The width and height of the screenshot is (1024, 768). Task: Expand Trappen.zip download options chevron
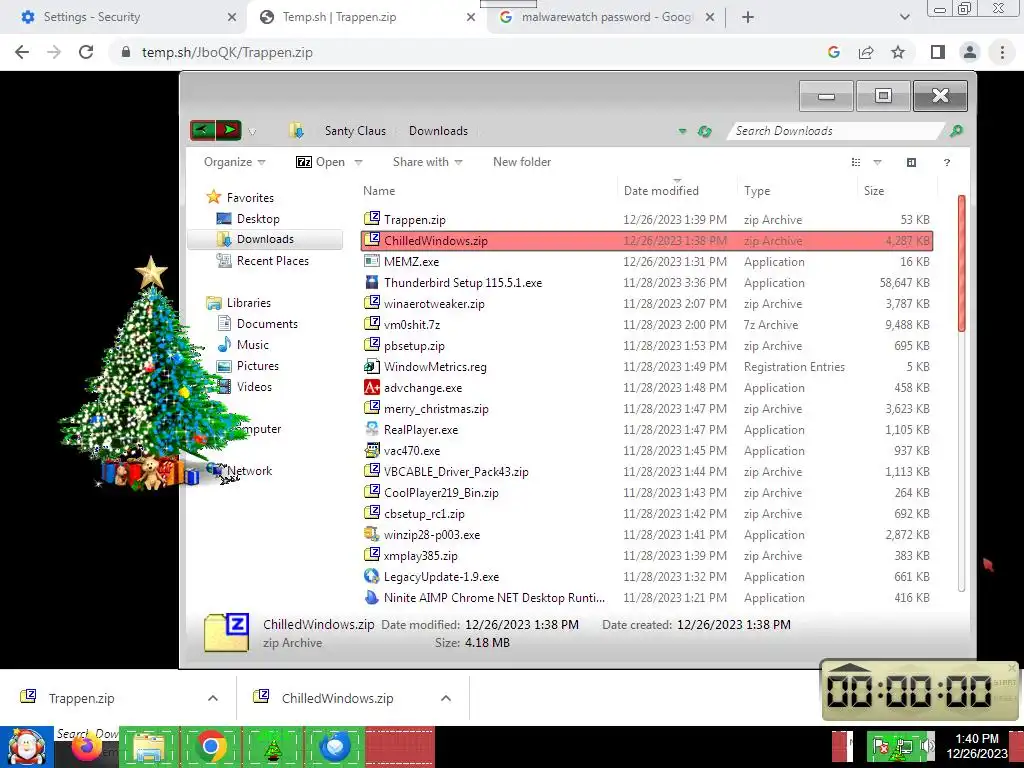(212, 698)
